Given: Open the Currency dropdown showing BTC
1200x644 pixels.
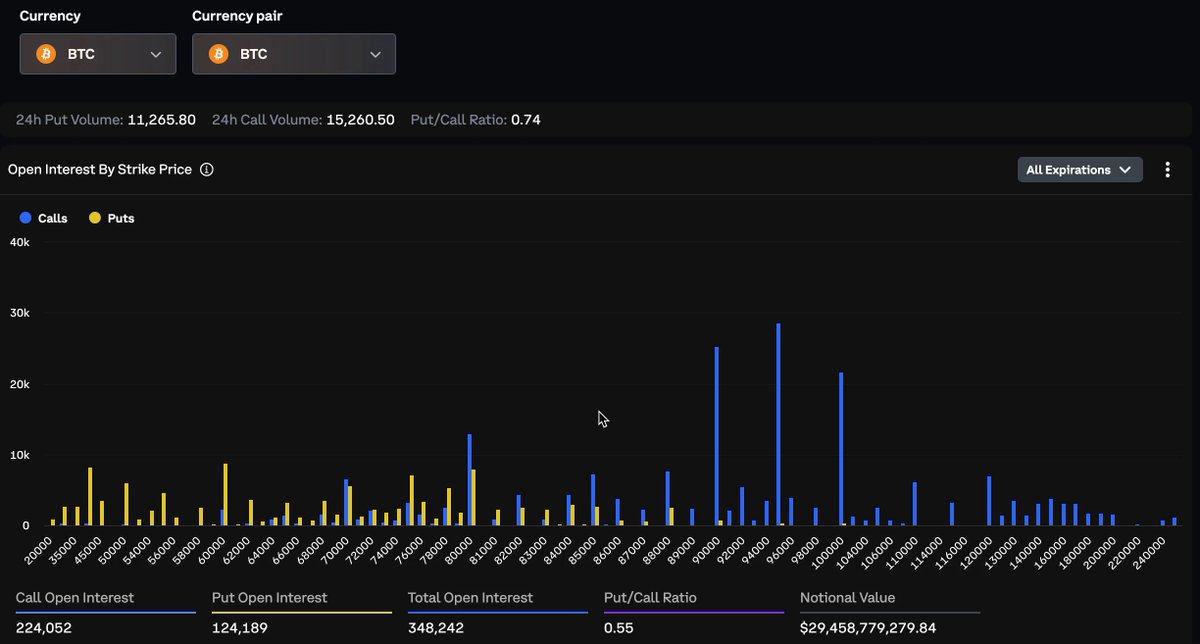Looking at the screenshot, I should (98, 54).
